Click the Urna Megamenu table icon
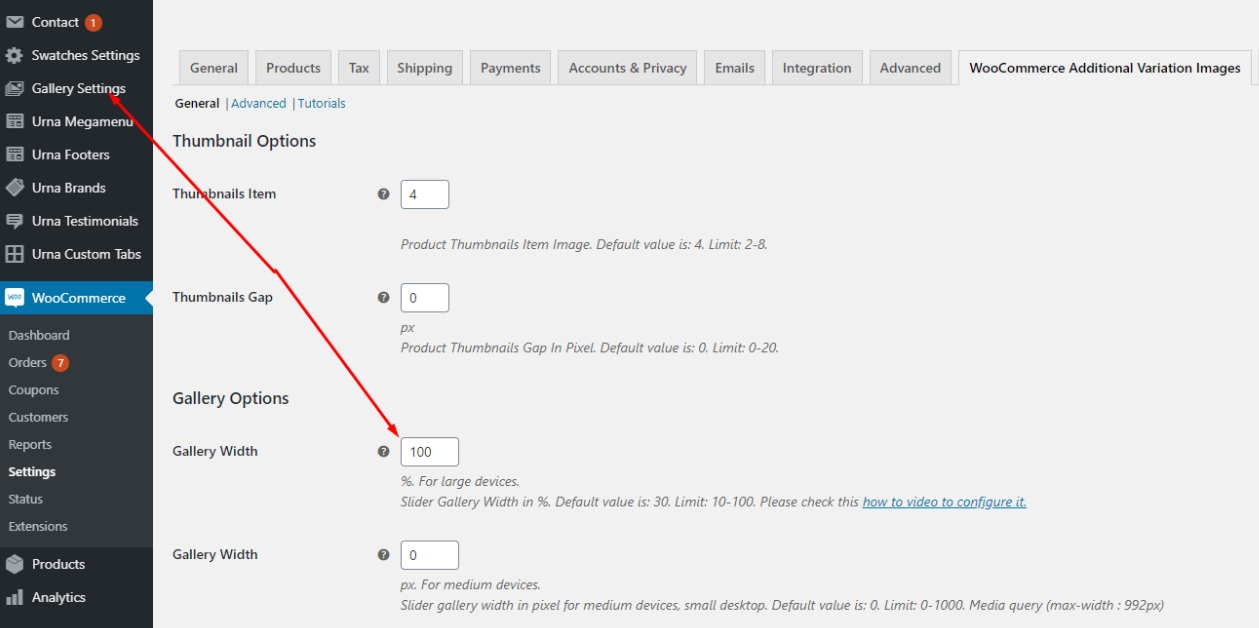Screen dimensions: 1259x628 (x=15, y=121)
